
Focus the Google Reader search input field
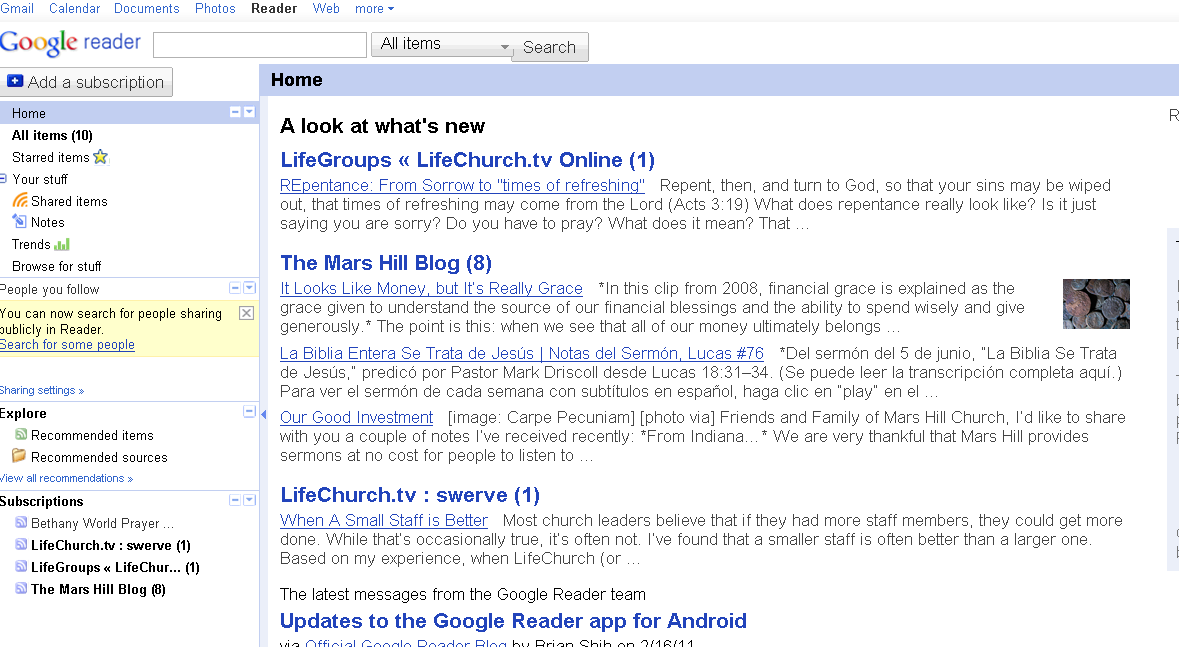260,45
